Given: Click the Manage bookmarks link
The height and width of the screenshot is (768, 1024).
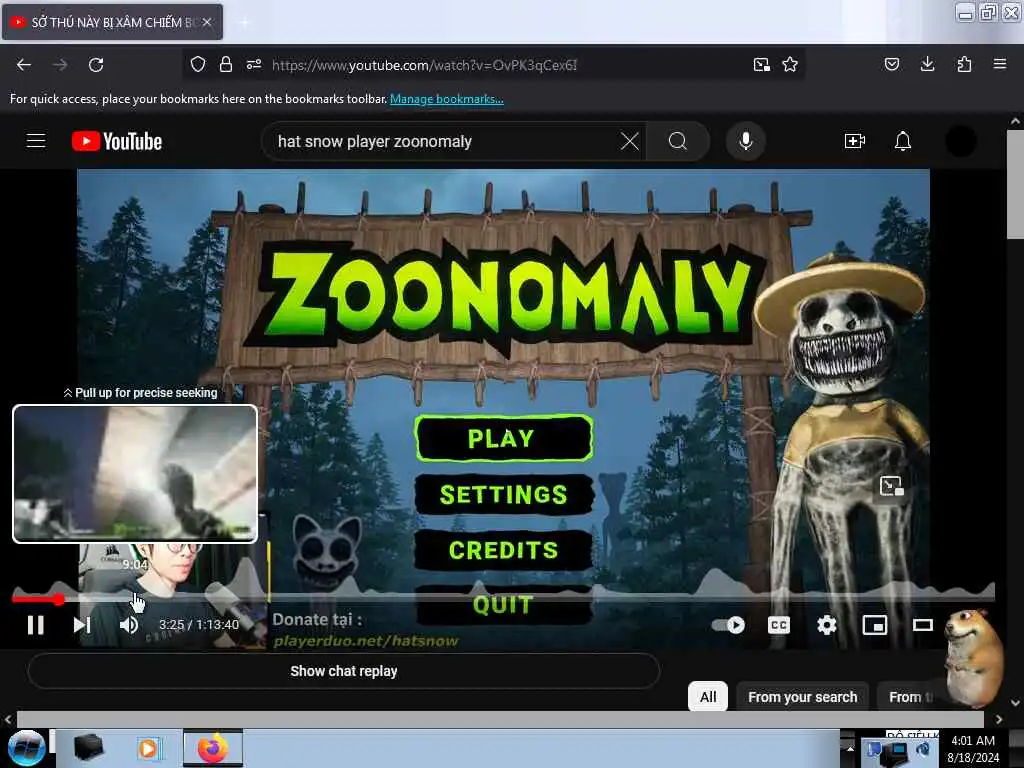Looking at the screenshot, I should (447, 99).
